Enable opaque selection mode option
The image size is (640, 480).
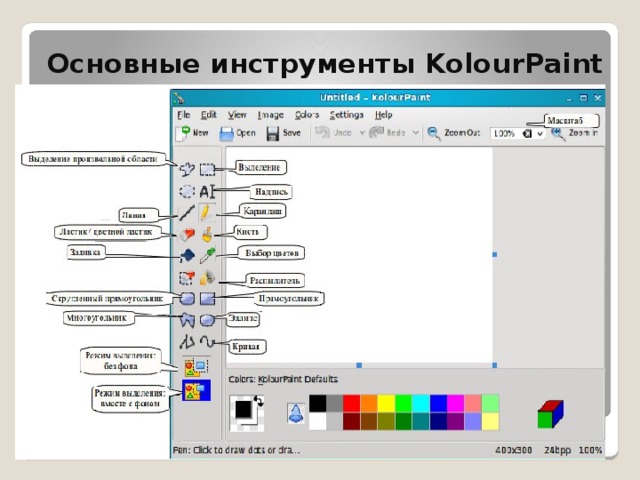coord(196,390)
